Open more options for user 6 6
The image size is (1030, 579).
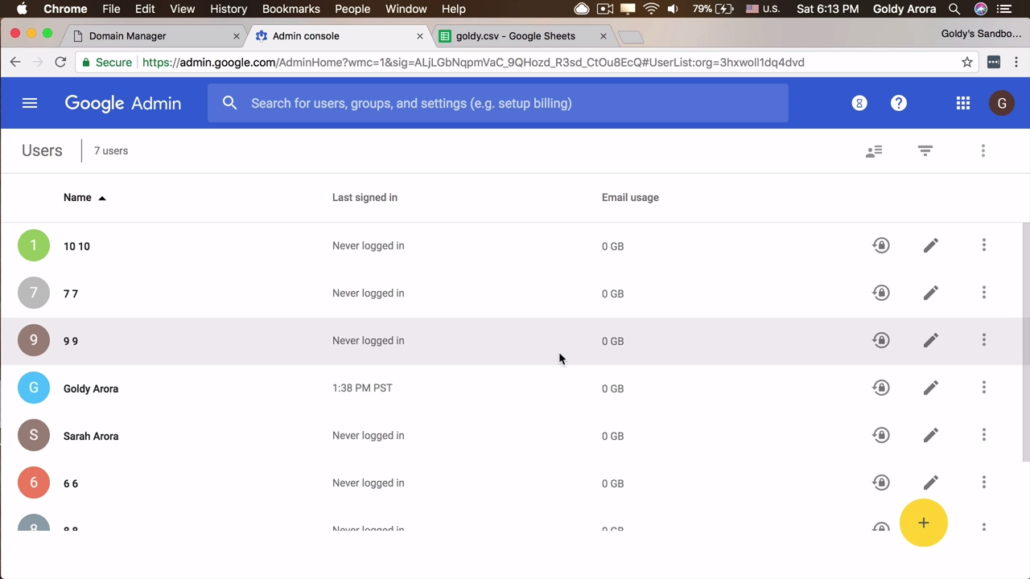point(983,482)
